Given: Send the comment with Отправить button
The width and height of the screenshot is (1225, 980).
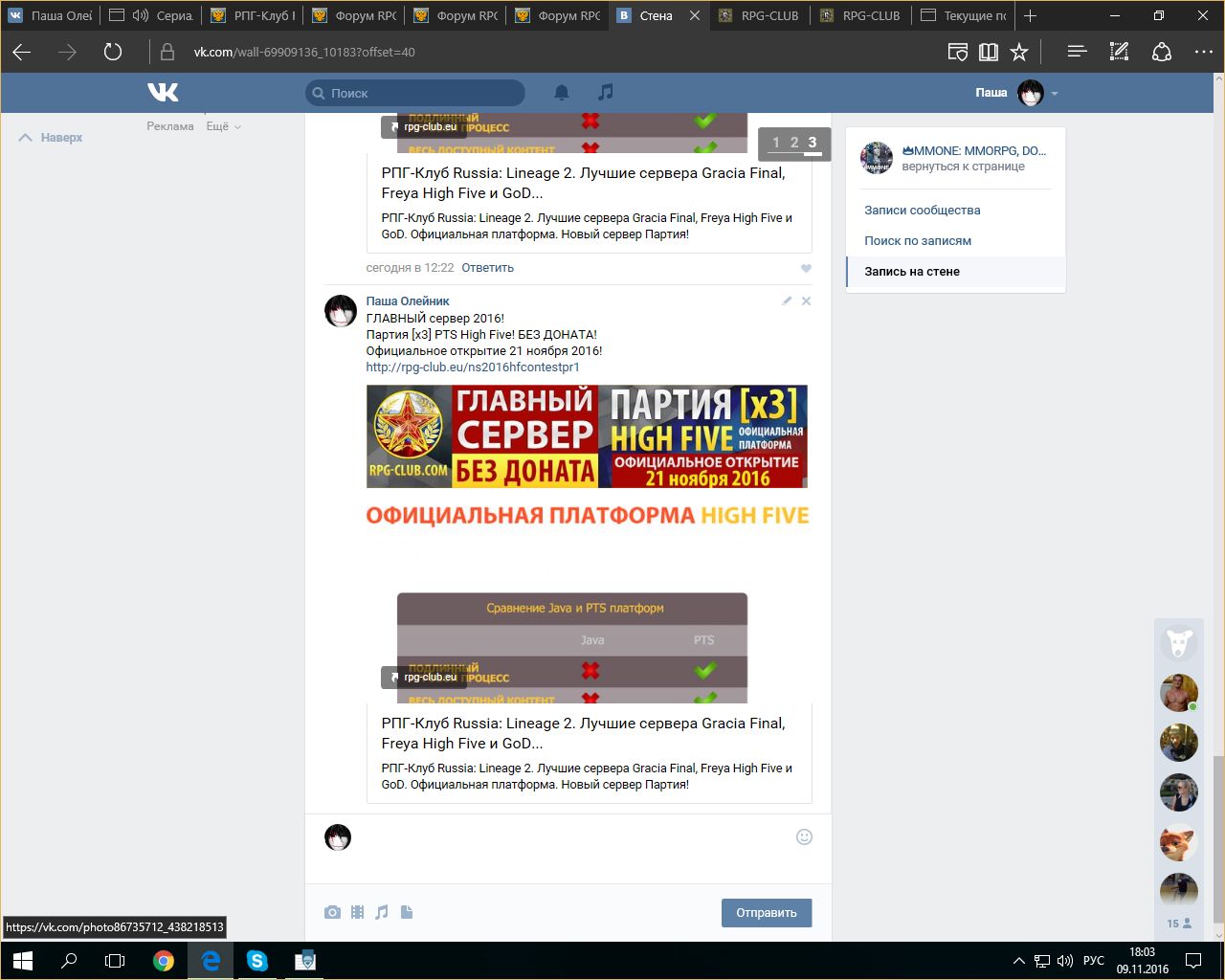Looking at the screenshot, I should 767,912.
